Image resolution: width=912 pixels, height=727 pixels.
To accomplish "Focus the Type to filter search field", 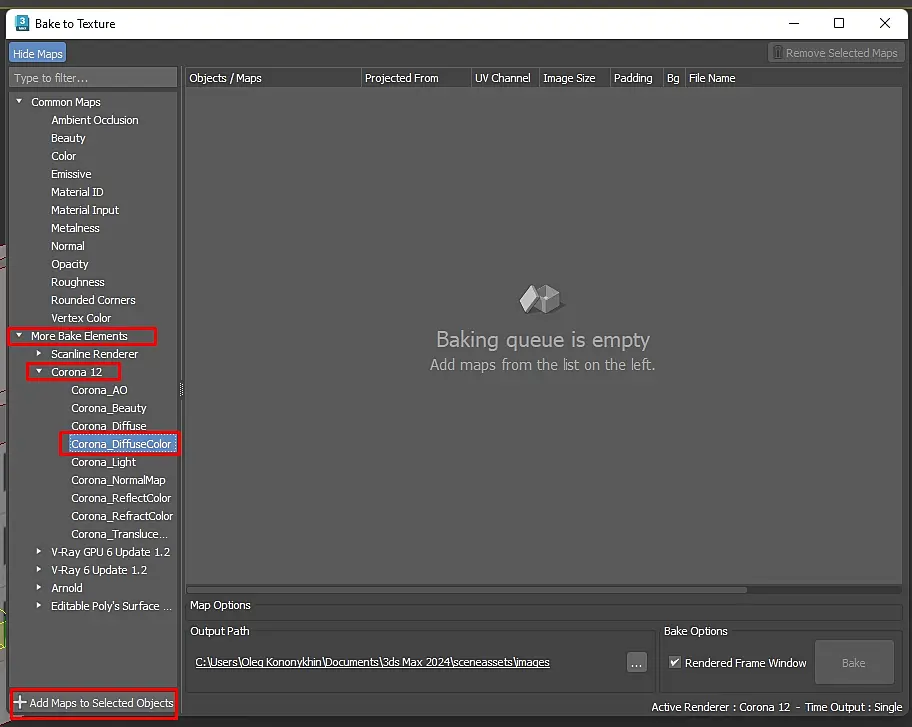I will (x=93, y=78).
